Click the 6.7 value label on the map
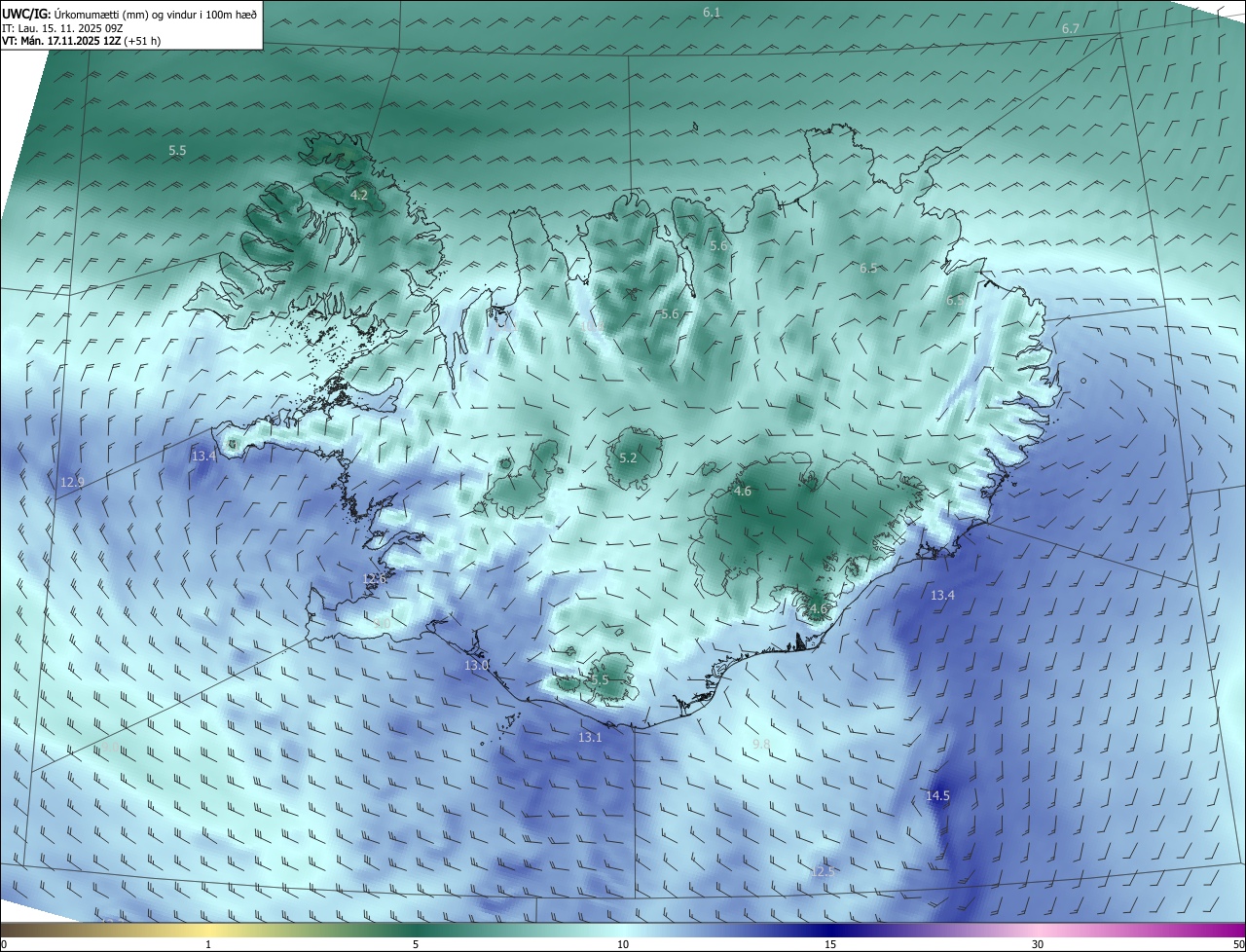This screenshot has width=1246, height=952. tap(1071, 29)
